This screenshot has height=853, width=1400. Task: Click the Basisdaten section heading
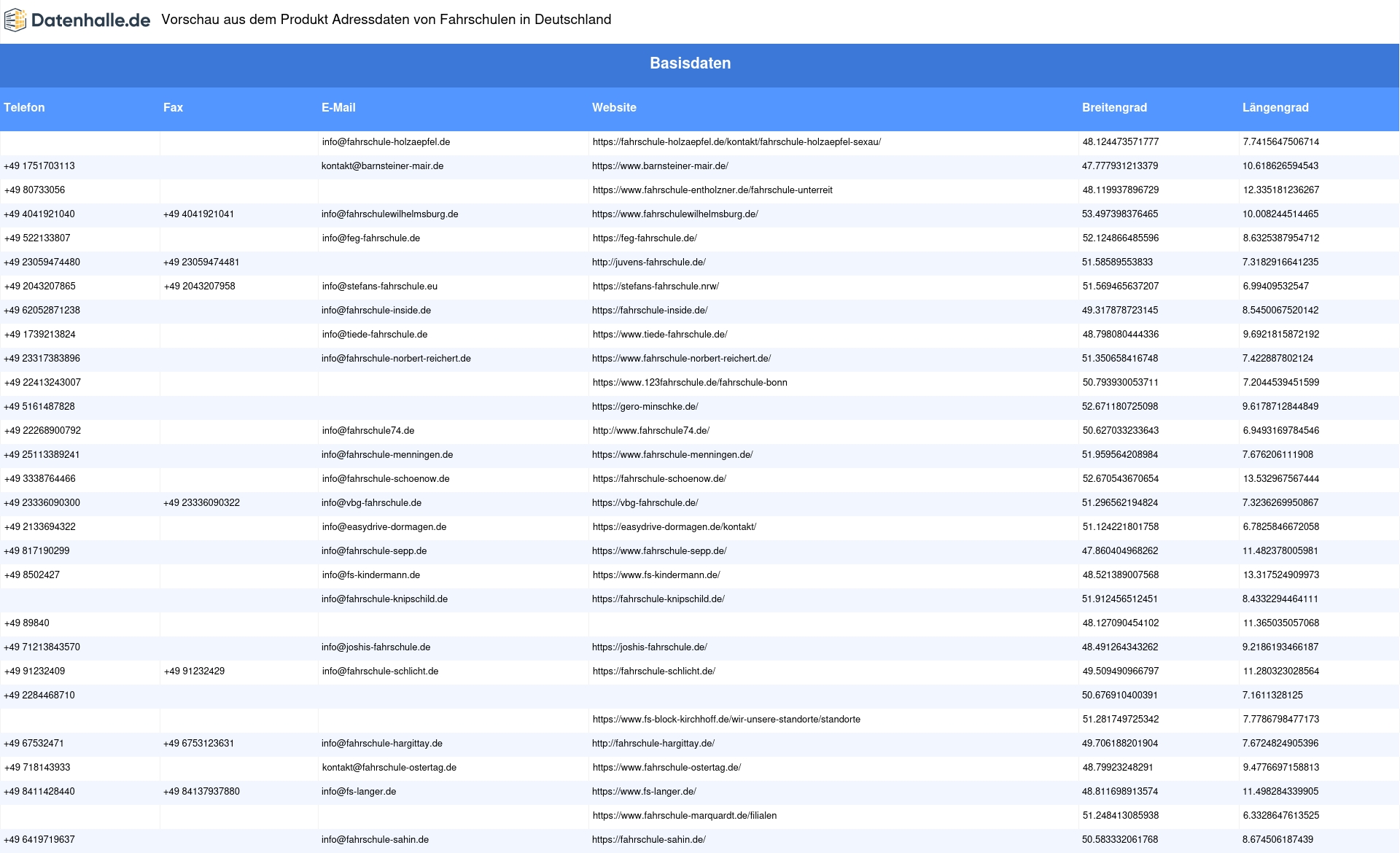(x=690, y=63)
